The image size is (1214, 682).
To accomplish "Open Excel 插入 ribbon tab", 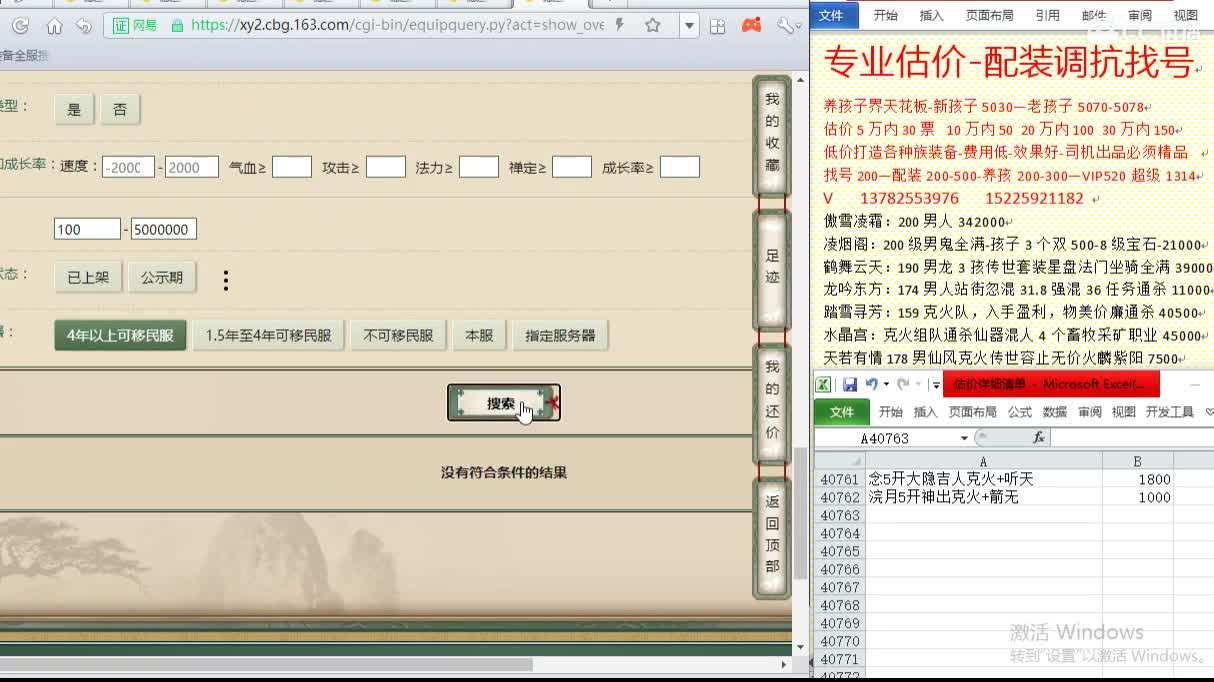I will point(926,412).
